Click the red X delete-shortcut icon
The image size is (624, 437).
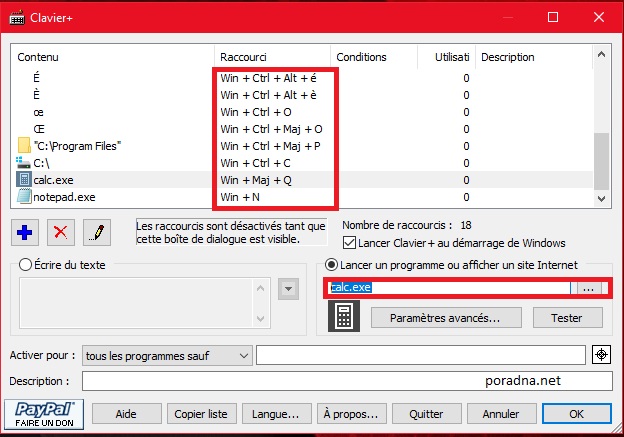[x=60, y=232]
